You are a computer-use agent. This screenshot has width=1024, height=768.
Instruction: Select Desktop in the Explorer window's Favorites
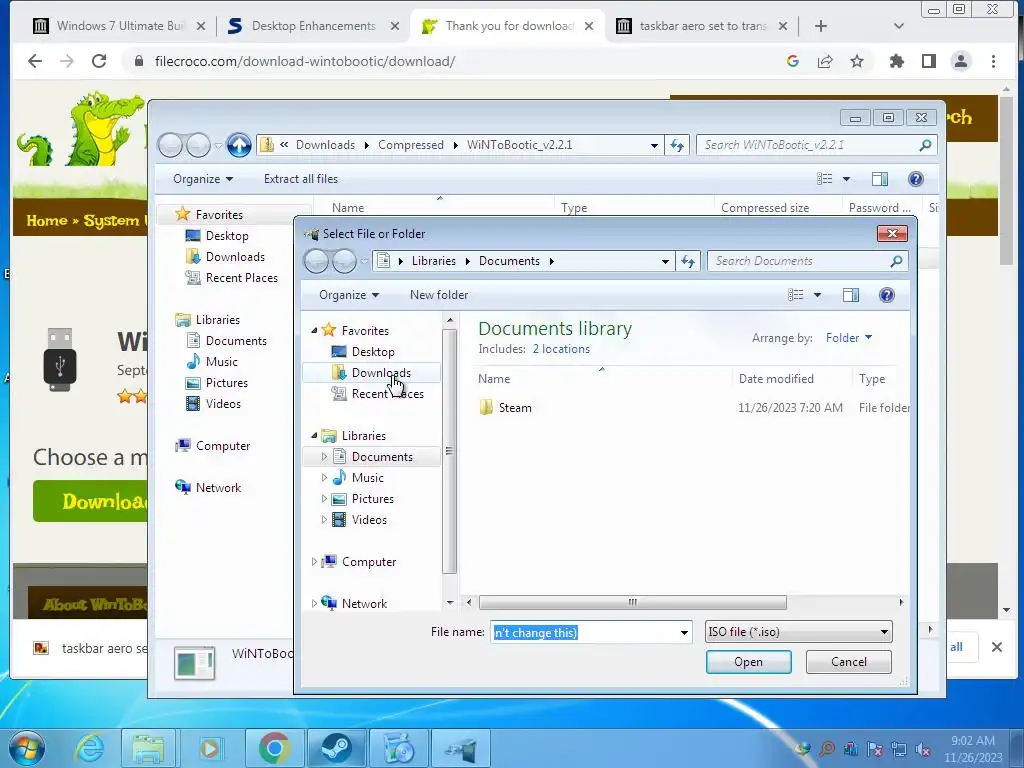227,236
